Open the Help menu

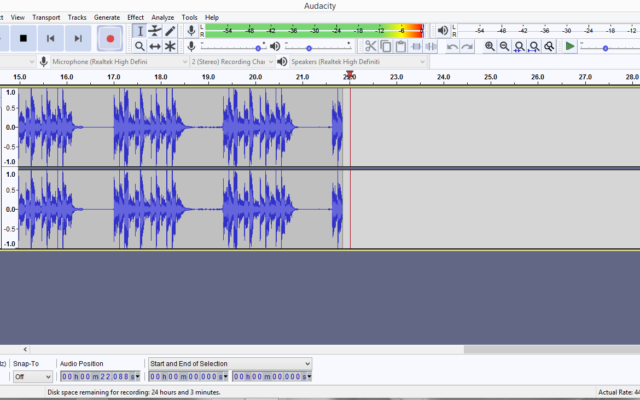point(212,18)
